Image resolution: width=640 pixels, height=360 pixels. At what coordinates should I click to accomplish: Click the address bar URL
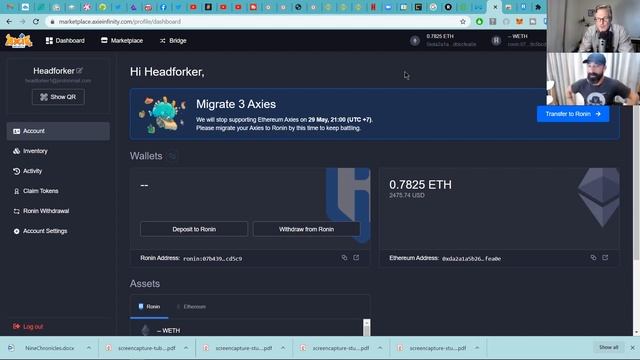click(x=120, y=22)
